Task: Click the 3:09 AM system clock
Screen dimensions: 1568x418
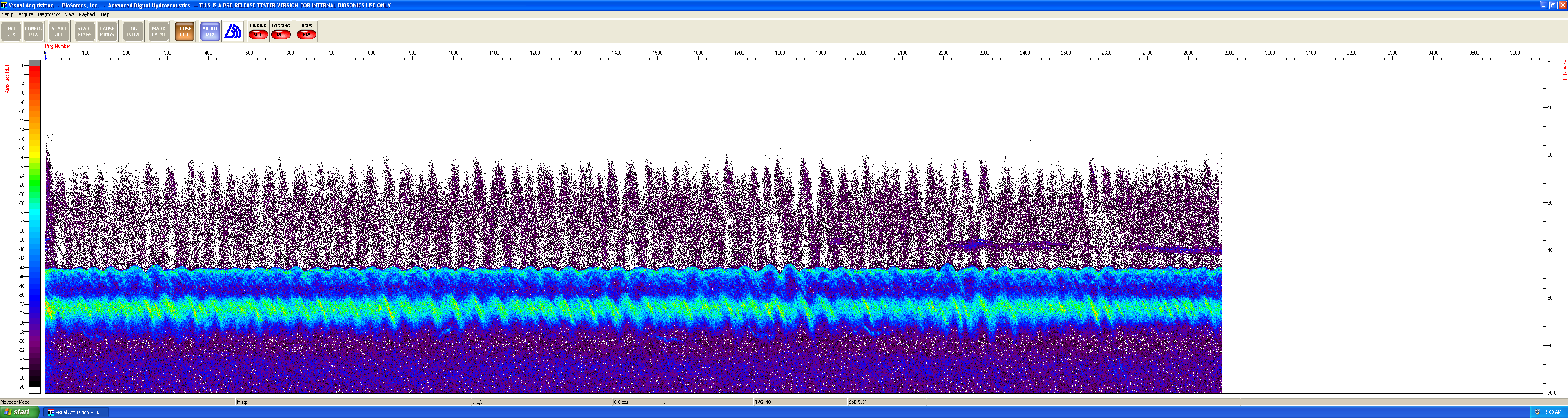Action: pyautogui.click(x=1553, y=412)
